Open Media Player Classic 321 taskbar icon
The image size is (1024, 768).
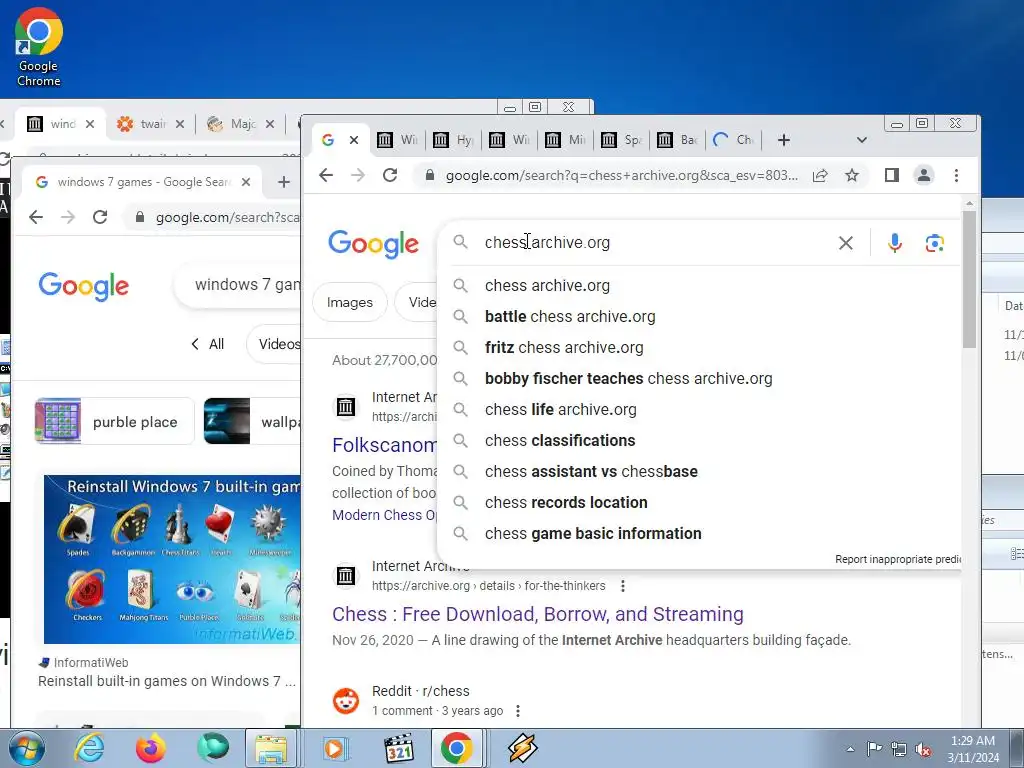(398, 748)
